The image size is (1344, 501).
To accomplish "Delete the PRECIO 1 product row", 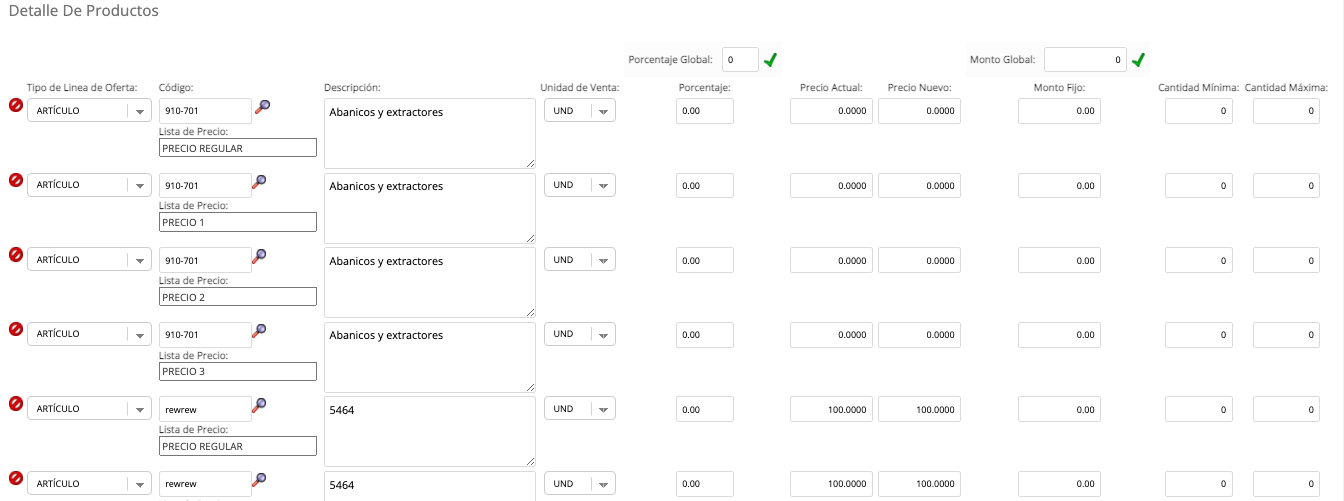I will pos(16,180).
